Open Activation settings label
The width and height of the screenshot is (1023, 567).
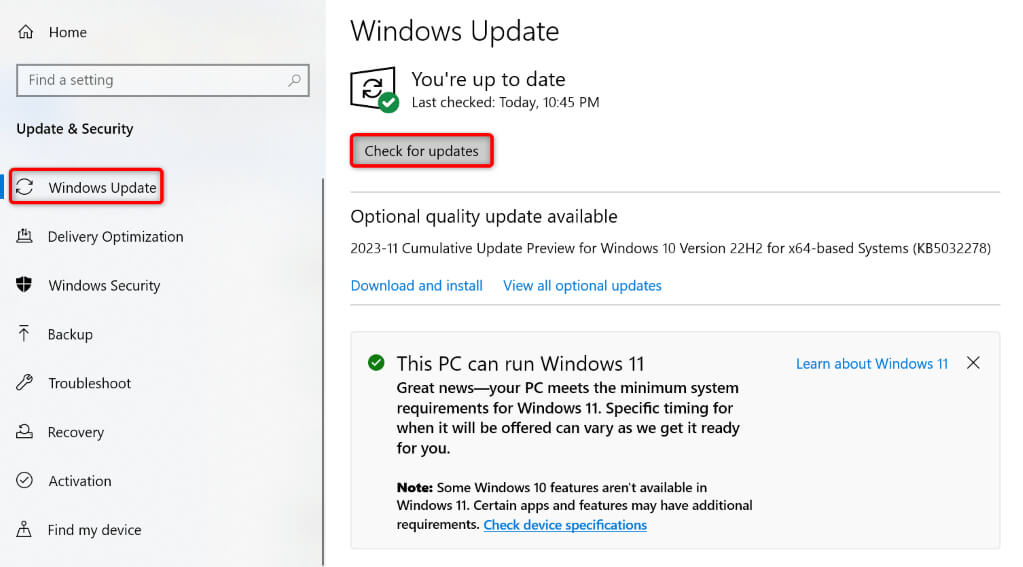coord(80,481)
